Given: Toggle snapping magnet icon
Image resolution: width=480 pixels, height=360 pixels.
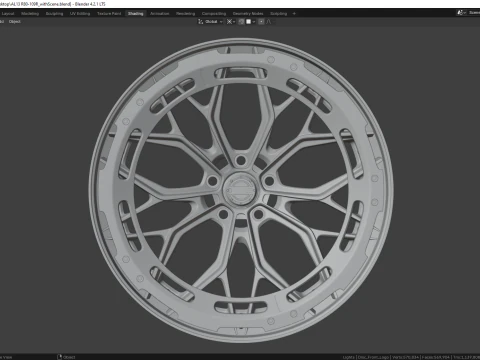Looking at the screenshot, I should point(241,22).
